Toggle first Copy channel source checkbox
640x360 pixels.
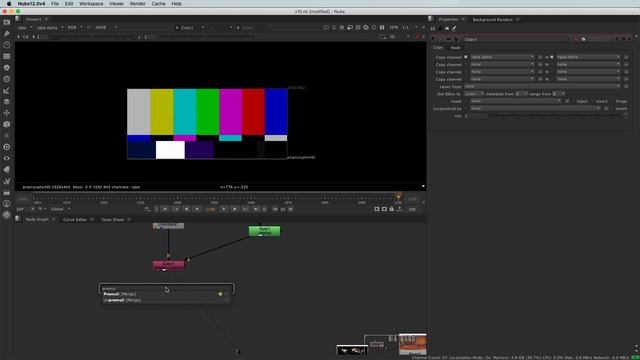(x=466, y=57)
